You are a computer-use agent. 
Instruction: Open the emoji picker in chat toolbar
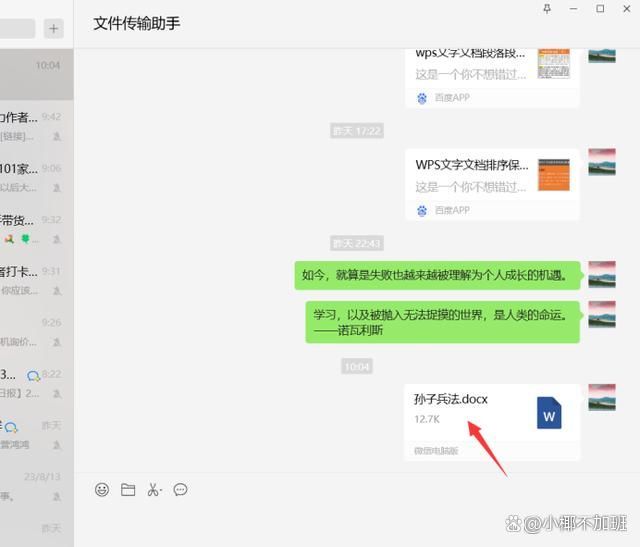(x=102, y=489)
